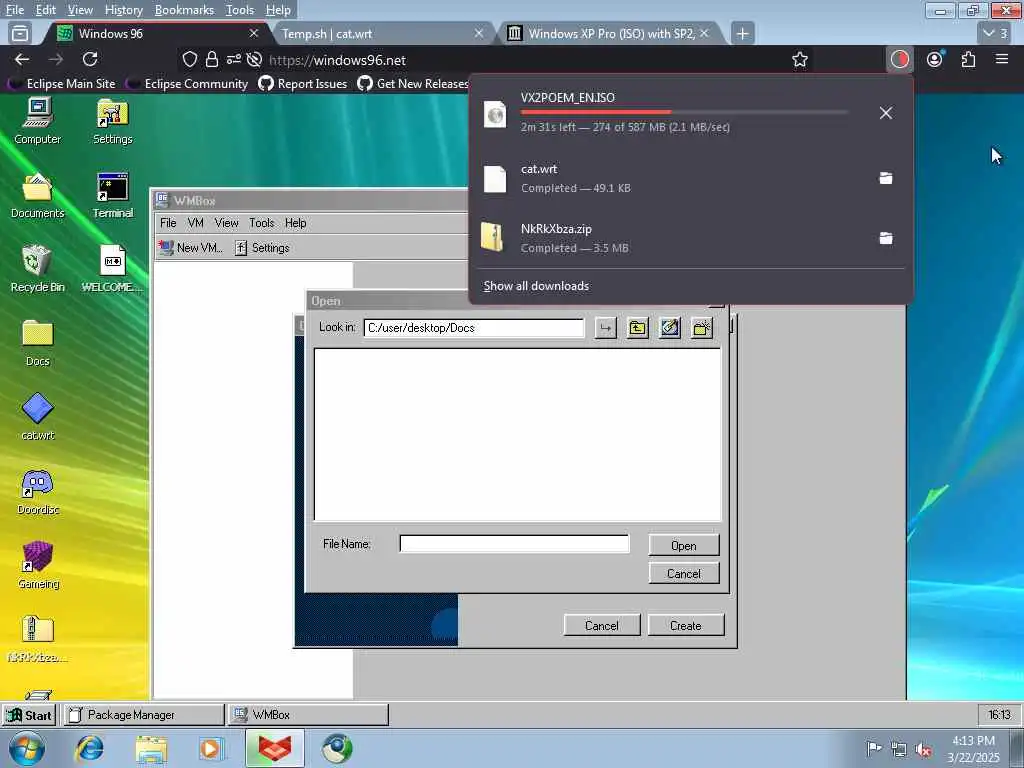Screen dimensions: 1024x768
Task: Create a new folder in Open dialog
Action: tap(702, 328)
